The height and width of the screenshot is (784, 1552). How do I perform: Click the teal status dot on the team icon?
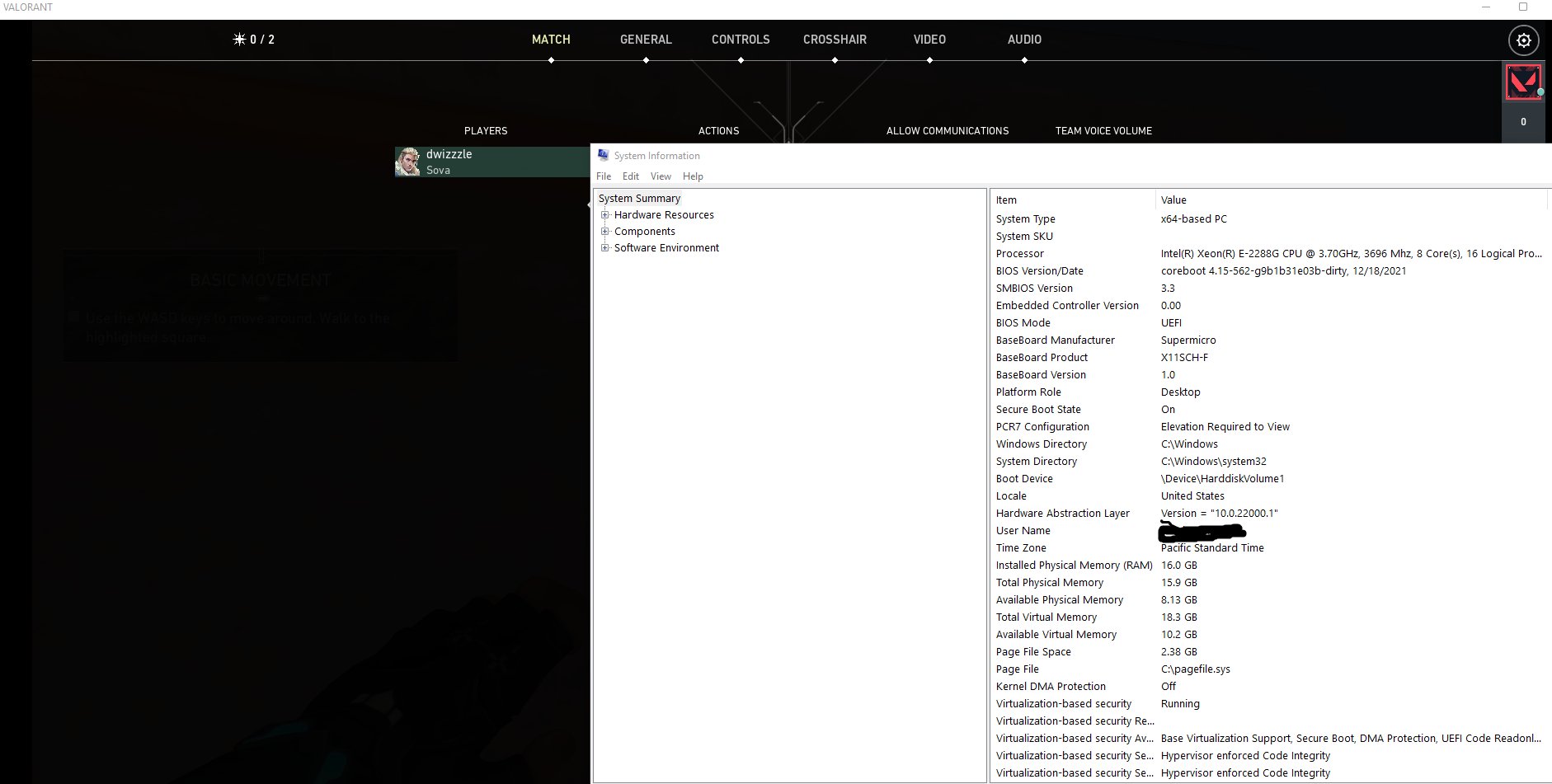pyautogui.click(x=1540, y=93)
